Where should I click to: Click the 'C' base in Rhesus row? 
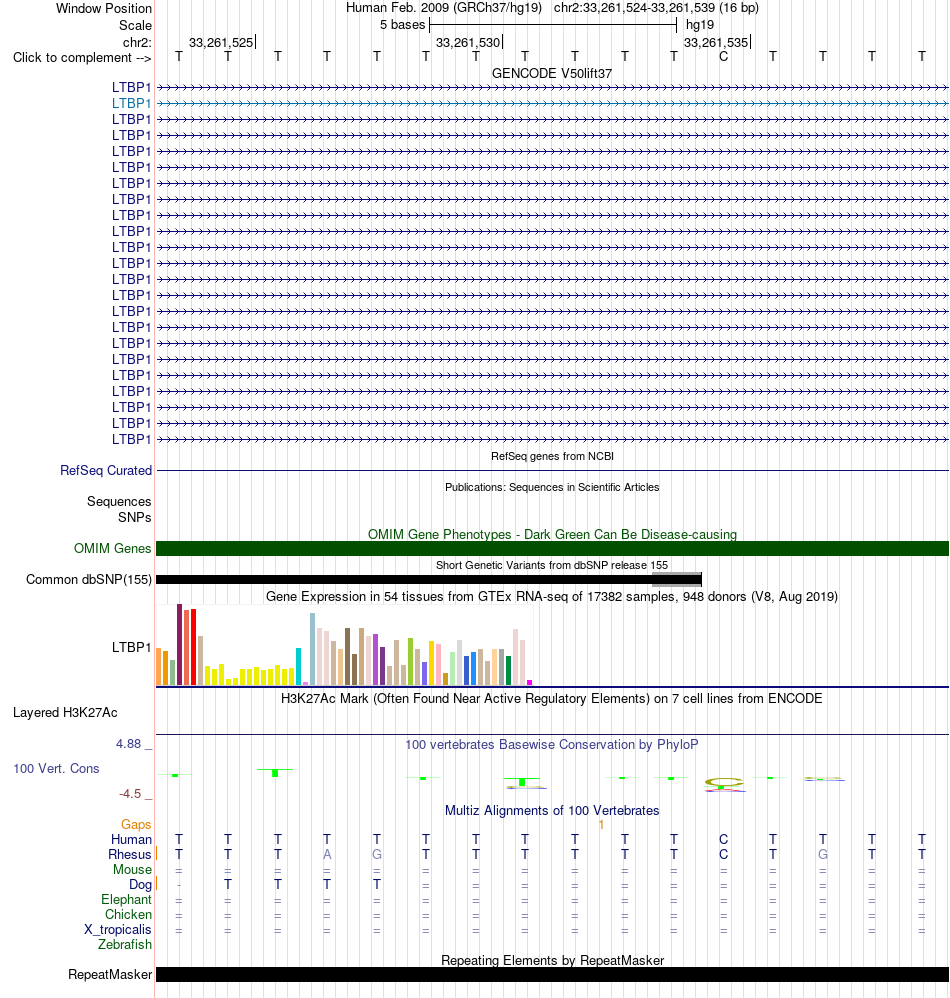[723, 854]
